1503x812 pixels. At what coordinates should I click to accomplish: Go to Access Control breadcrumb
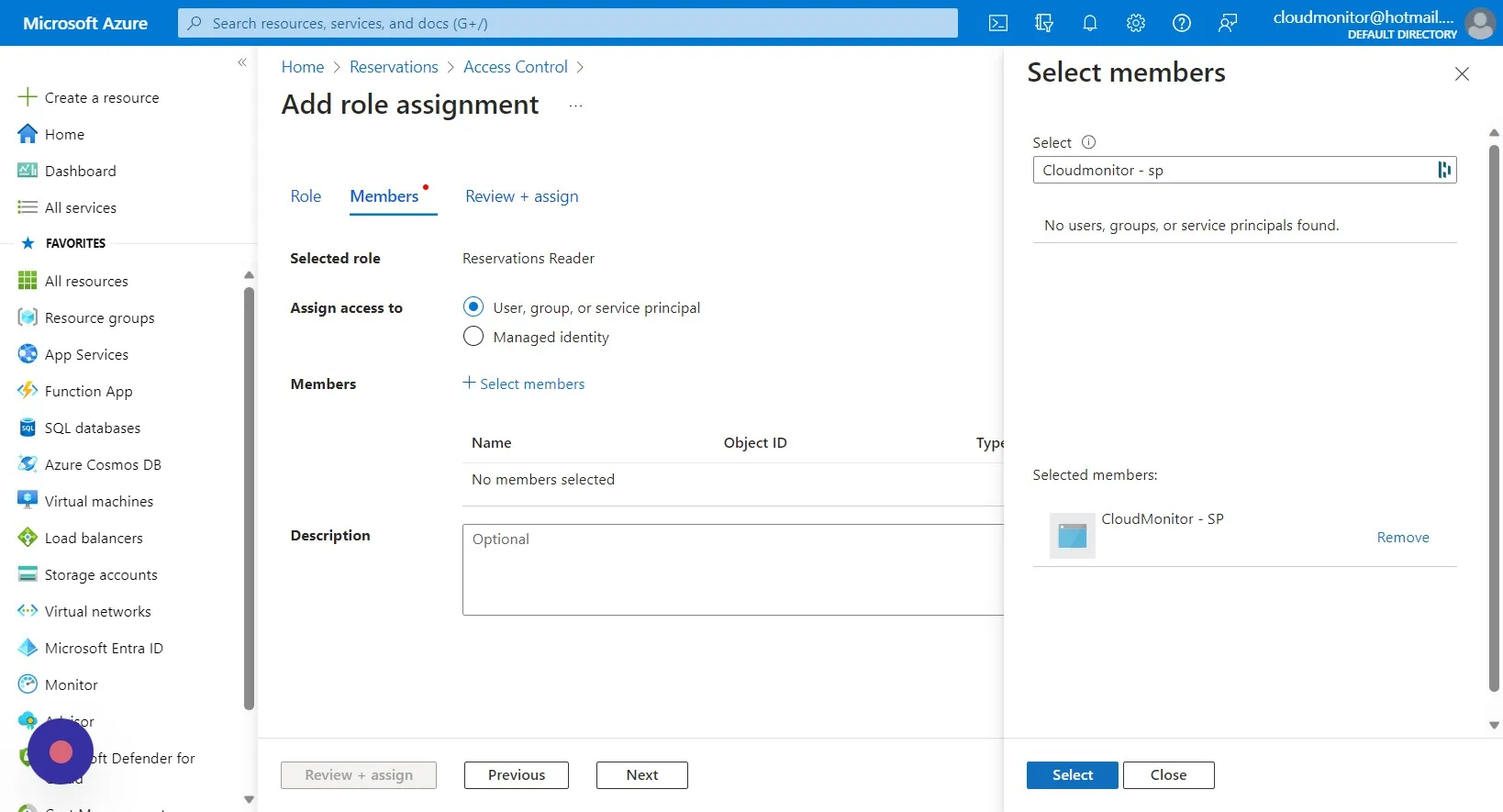[x=516, y=67]
